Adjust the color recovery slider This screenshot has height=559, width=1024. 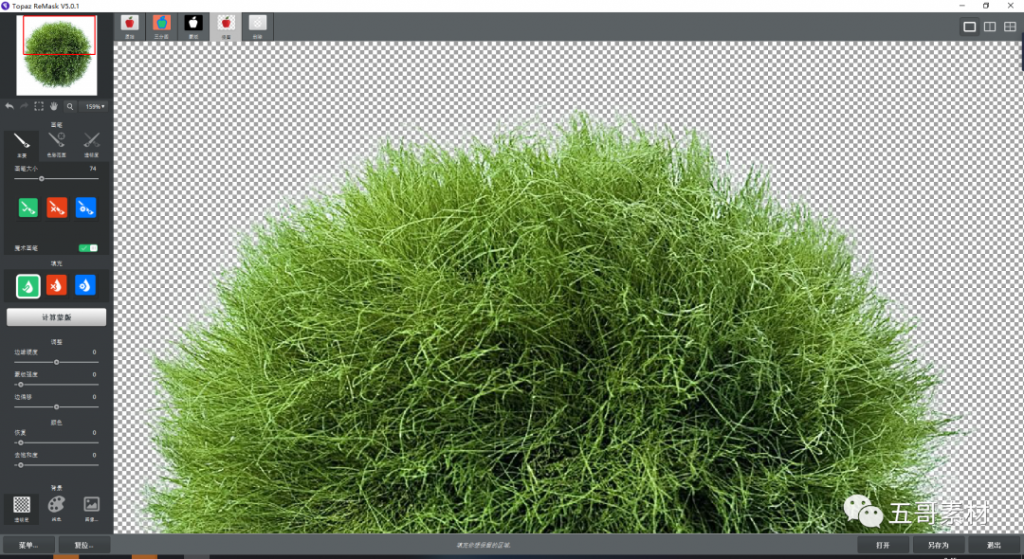(x=56, y=443)
